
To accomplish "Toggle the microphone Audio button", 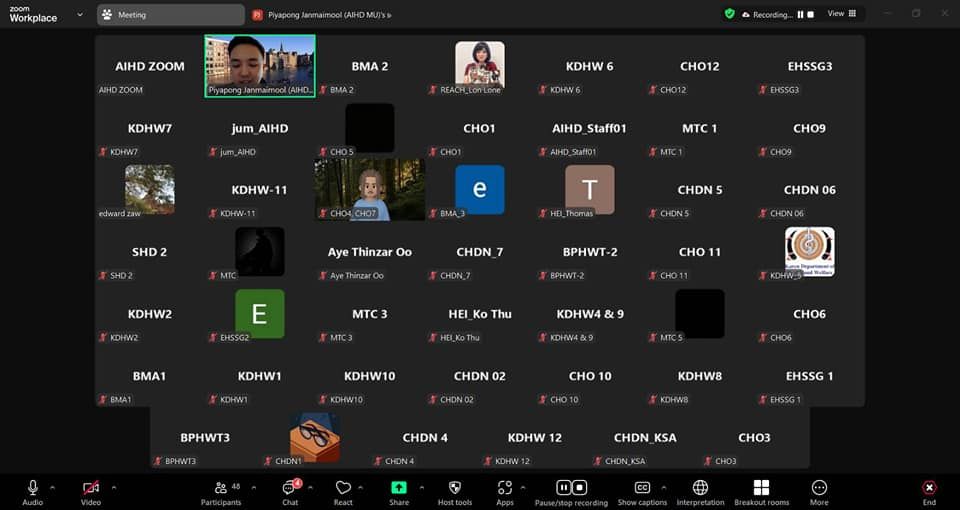I will (x=33, y=489).
